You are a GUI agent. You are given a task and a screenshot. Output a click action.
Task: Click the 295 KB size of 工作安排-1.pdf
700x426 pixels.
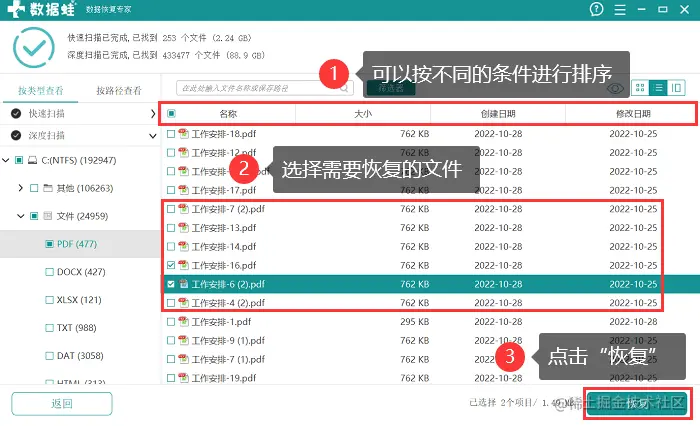click(x=414, y=322)
